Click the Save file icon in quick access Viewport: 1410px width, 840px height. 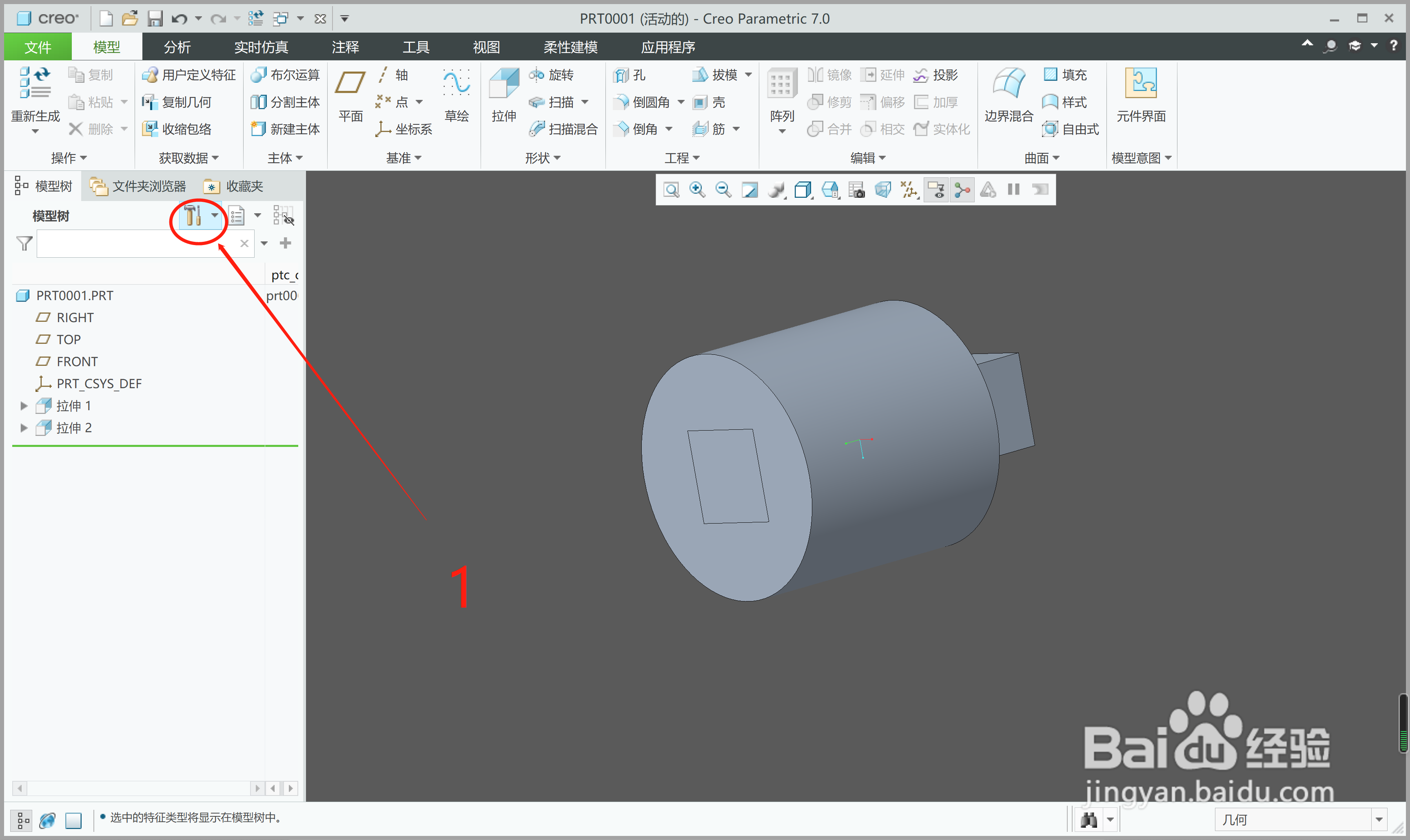(155, 19)
